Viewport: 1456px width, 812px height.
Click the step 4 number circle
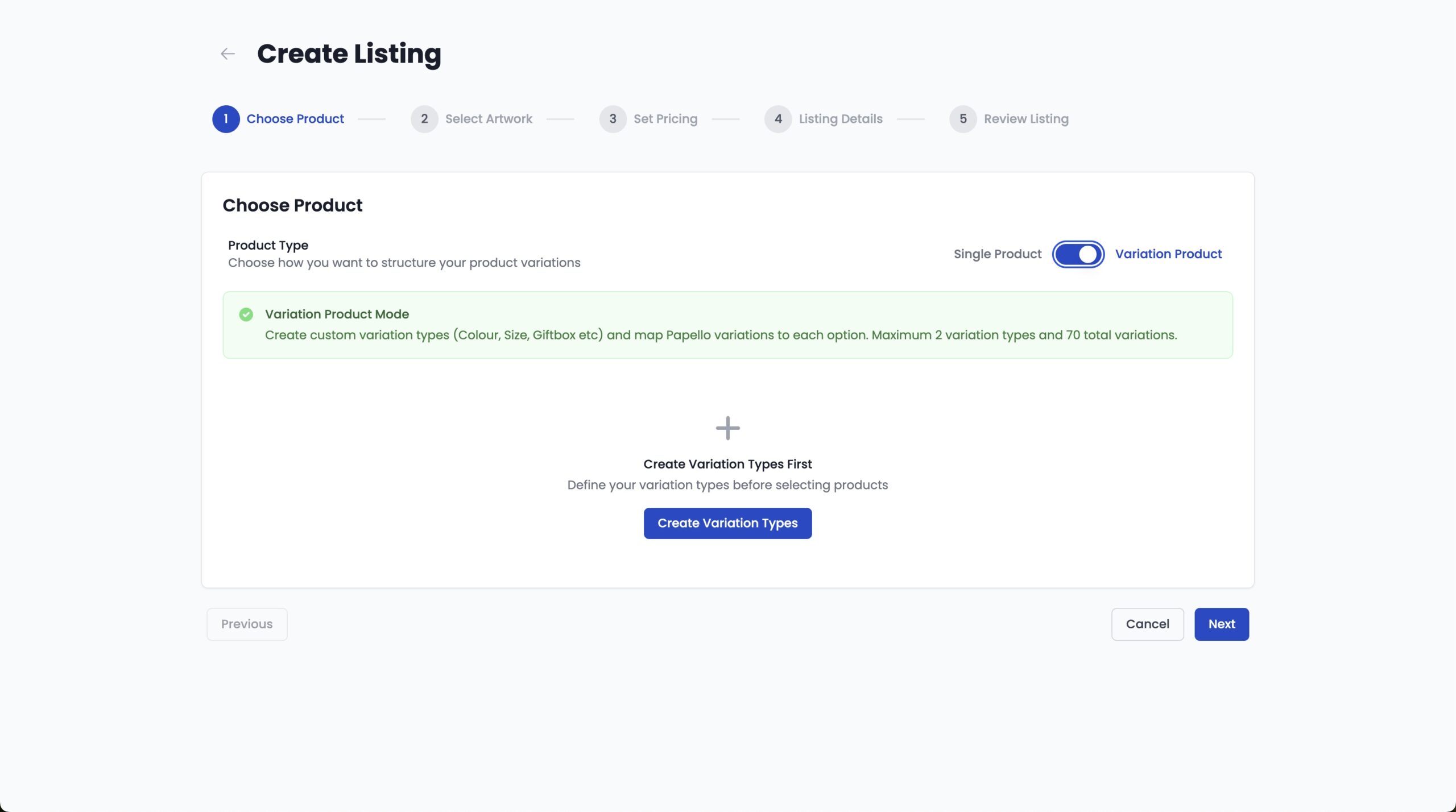click(778, 119)
